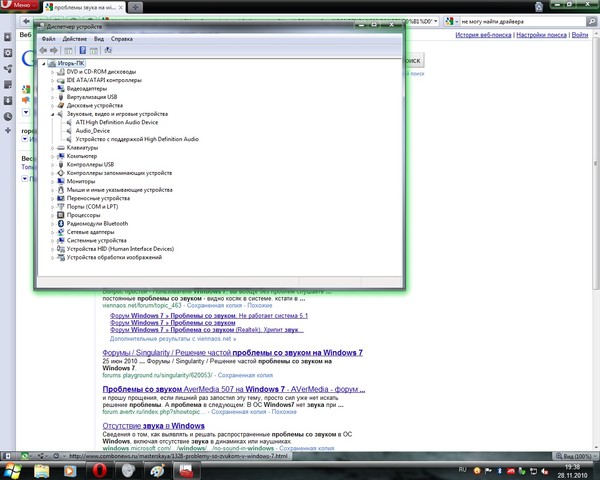Open the Opera Меню button
Image resolution: width=600 pixels, height=480 pixels.
click(19, 5)
